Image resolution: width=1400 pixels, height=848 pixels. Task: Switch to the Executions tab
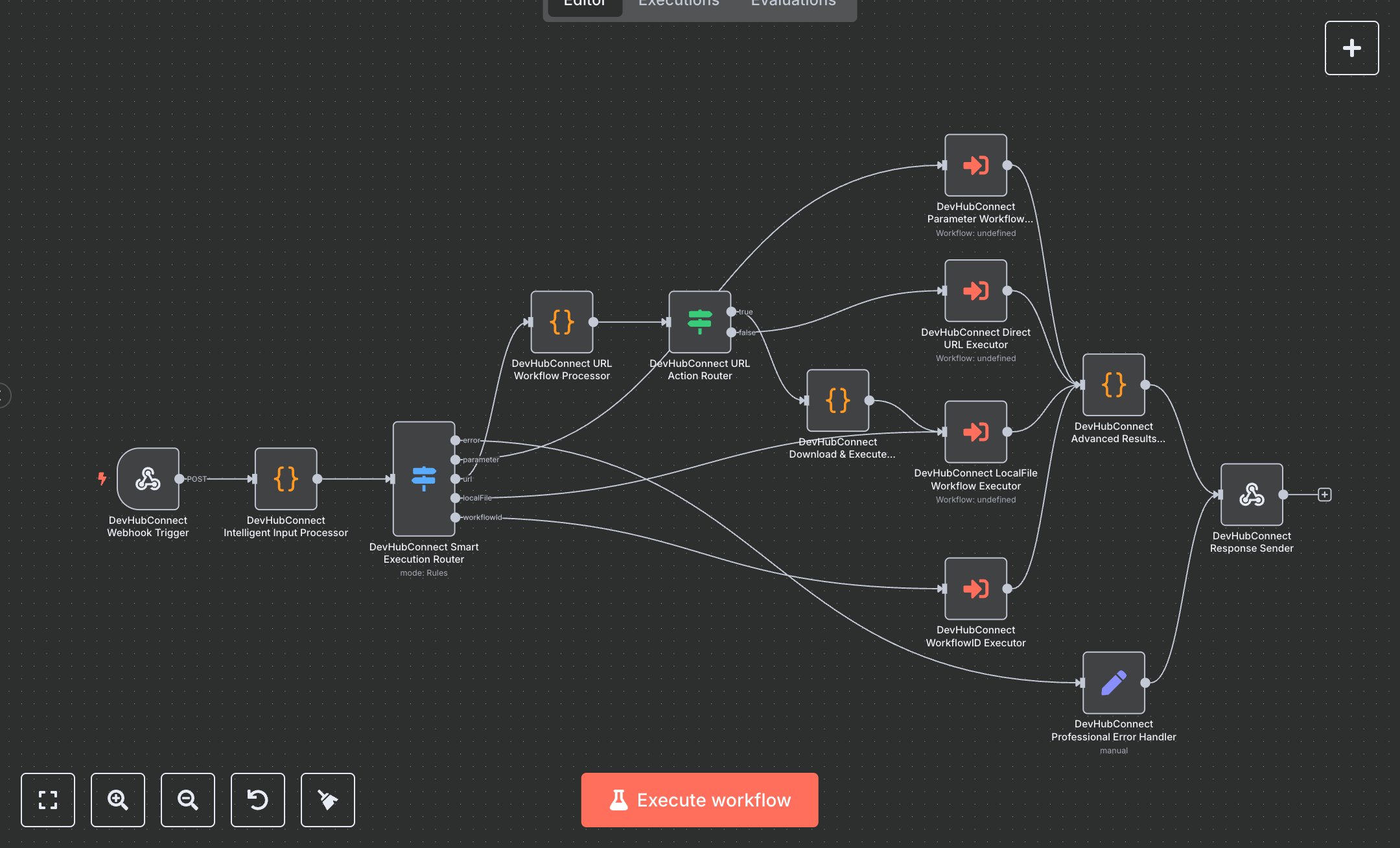coord(678,5)
